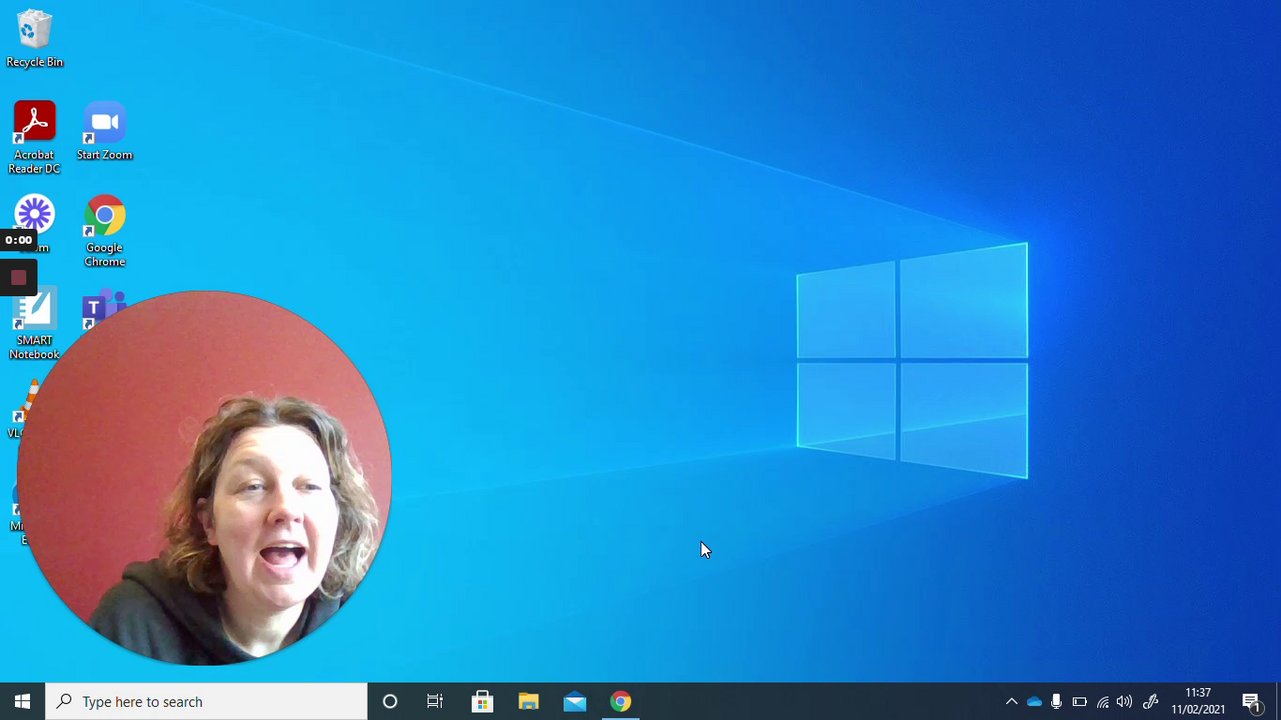Check battery status in the tray
1281x720 pixels.
(1079, 701)
